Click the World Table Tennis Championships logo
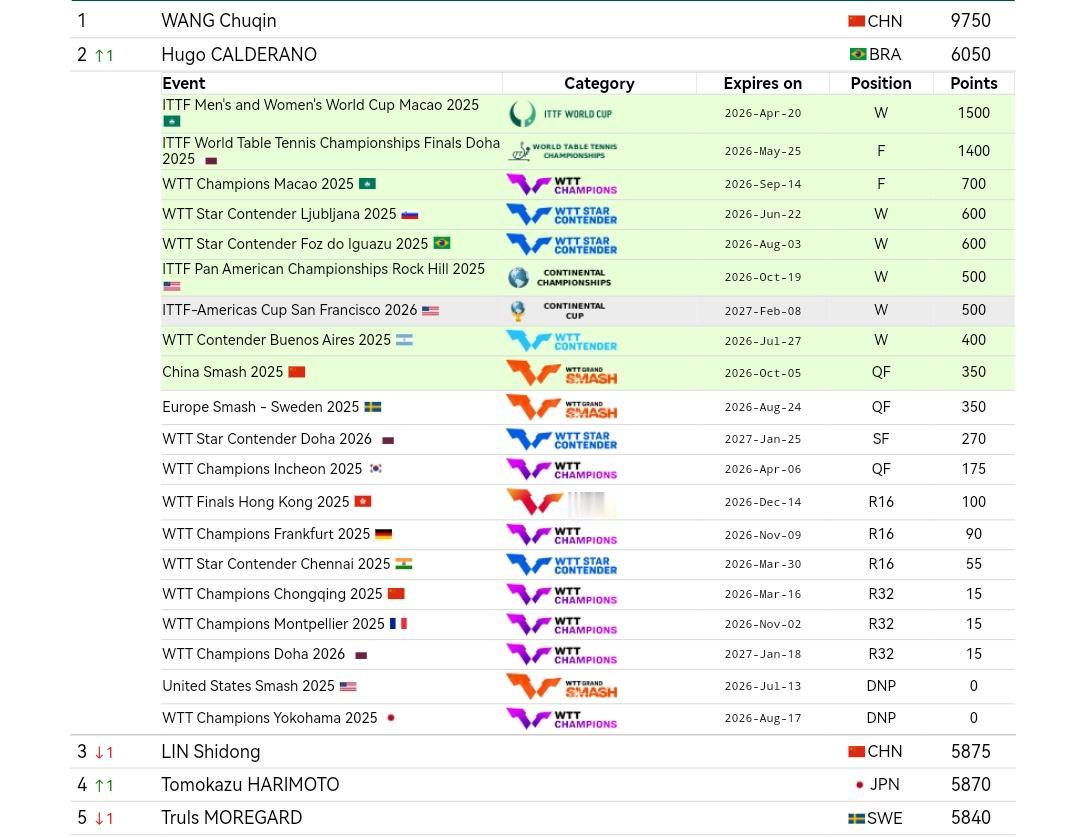 [563, 151]
